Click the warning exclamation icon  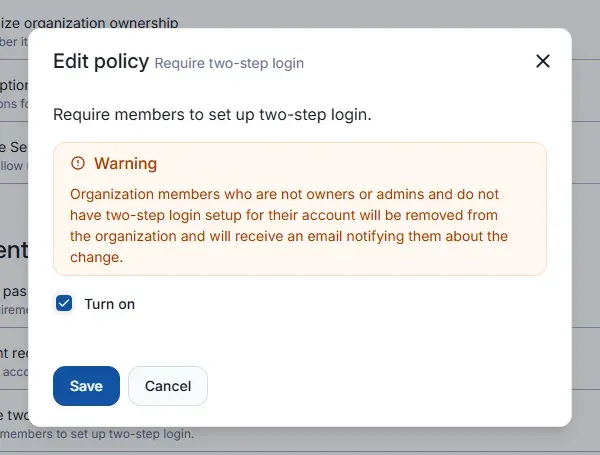pos(78,163)
